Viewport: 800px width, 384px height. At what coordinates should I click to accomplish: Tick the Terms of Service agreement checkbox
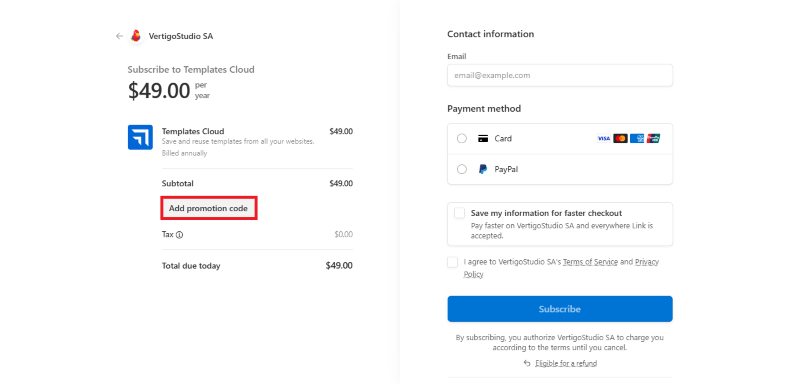[453, 262]
